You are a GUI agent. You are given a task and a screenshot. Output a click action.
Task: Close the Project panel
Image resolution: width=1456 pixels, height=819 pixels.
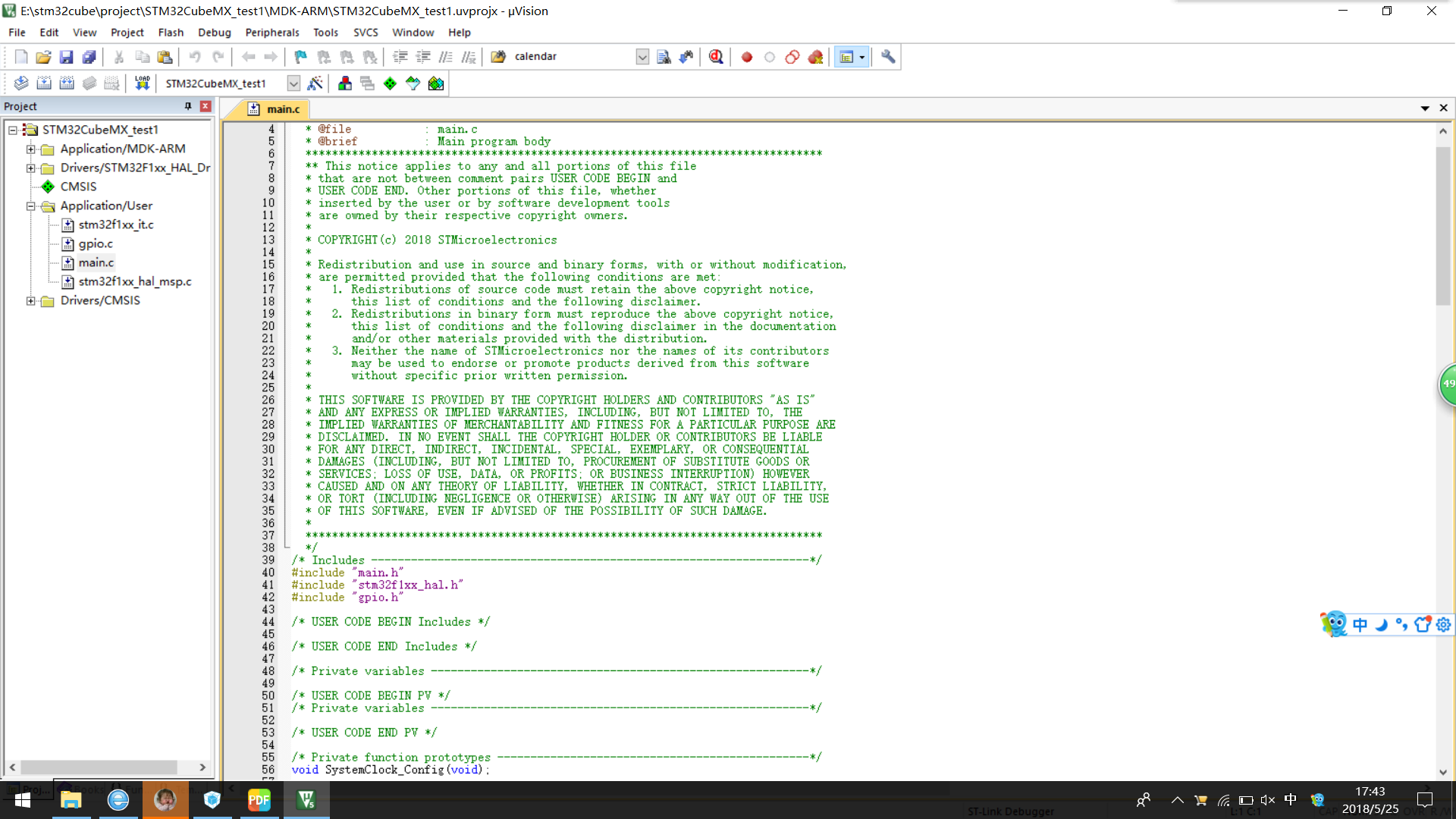(205, 106)
